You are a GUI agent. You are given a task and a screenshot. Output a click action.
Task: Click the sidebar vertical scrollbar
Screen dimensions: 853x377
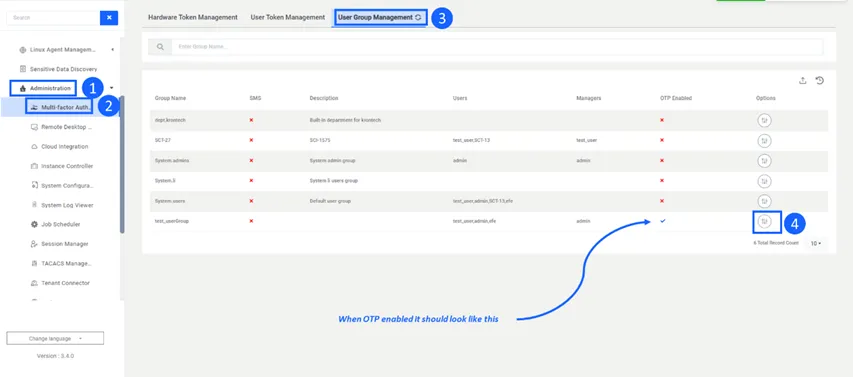pos(122,164)
